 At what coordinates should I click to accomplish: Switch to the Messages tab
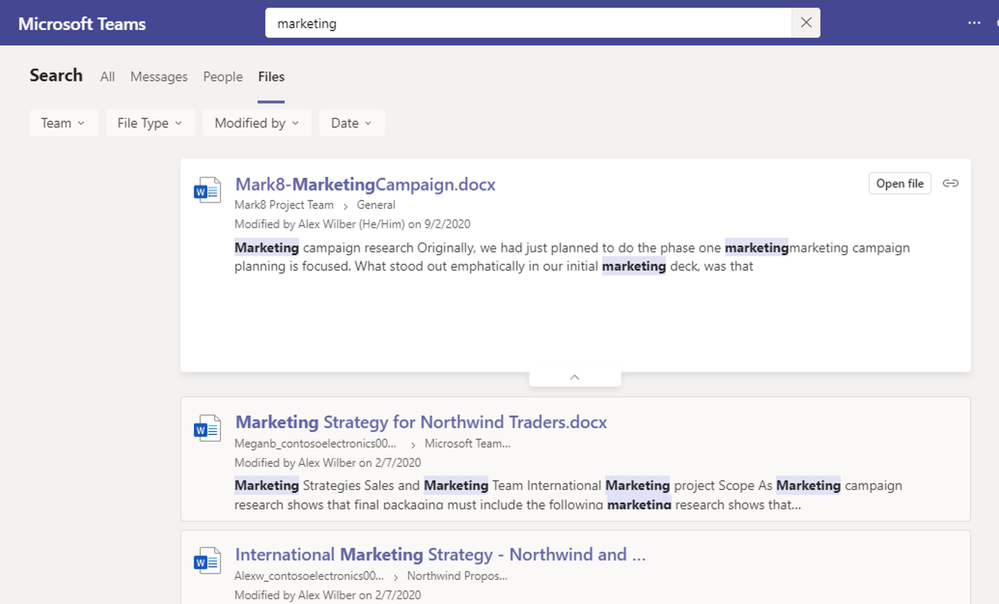159,76
